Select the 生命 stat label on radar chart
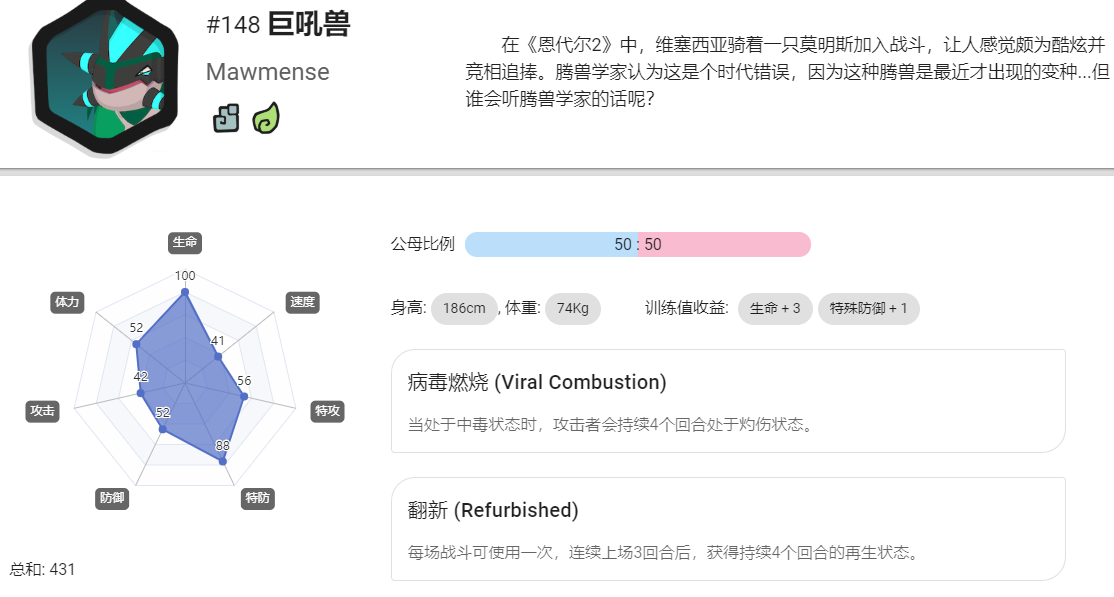 point(185,242)
